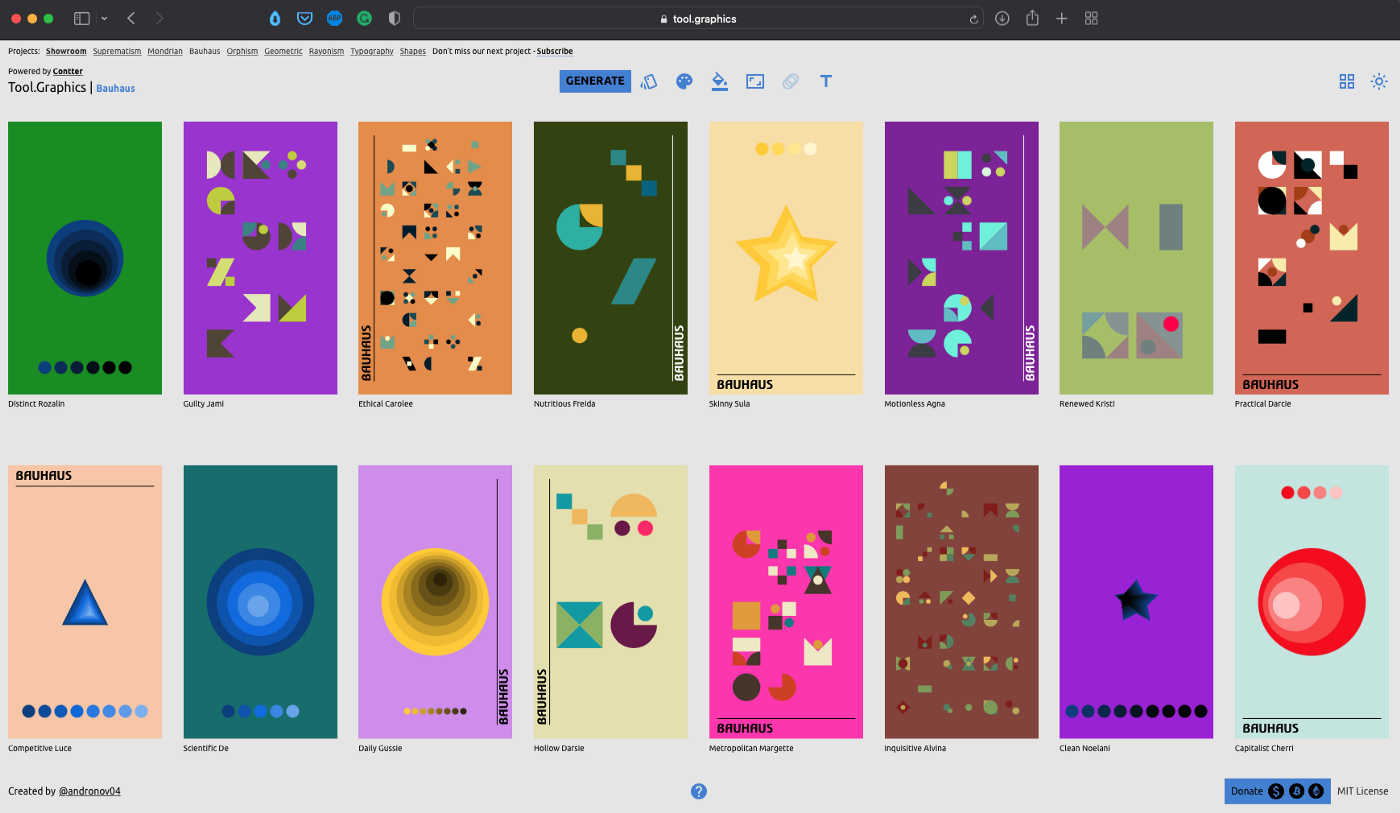The image size is (1400, 813).
Task: Open the Suprematism project link
Action: 117,51
